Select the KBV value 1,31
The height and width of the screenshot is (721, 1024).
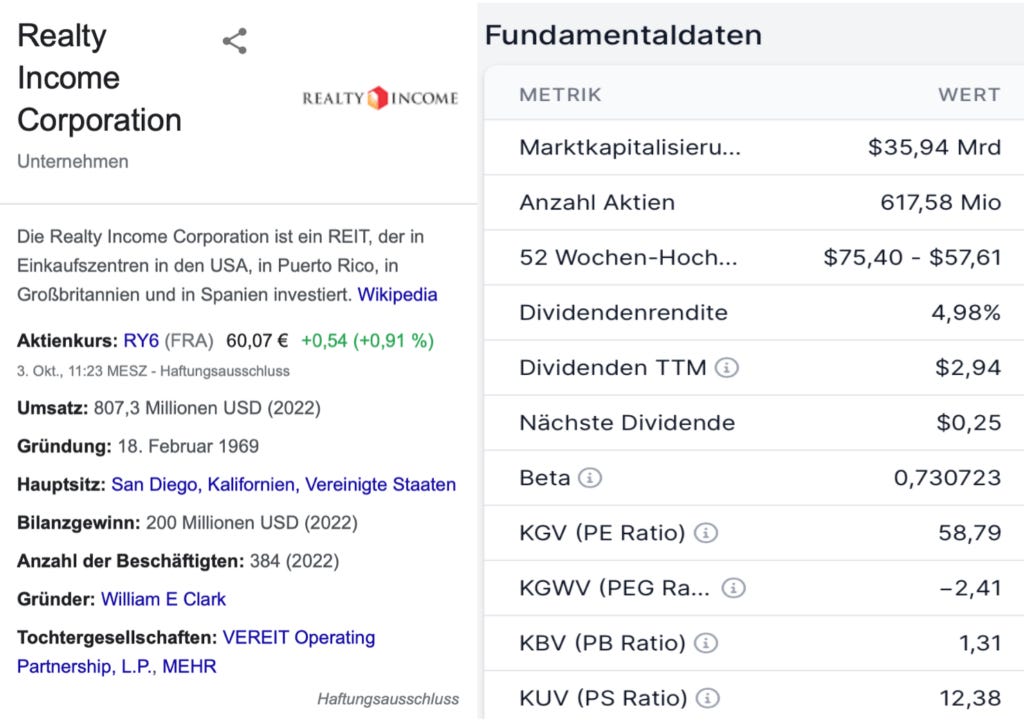point(980,643)
